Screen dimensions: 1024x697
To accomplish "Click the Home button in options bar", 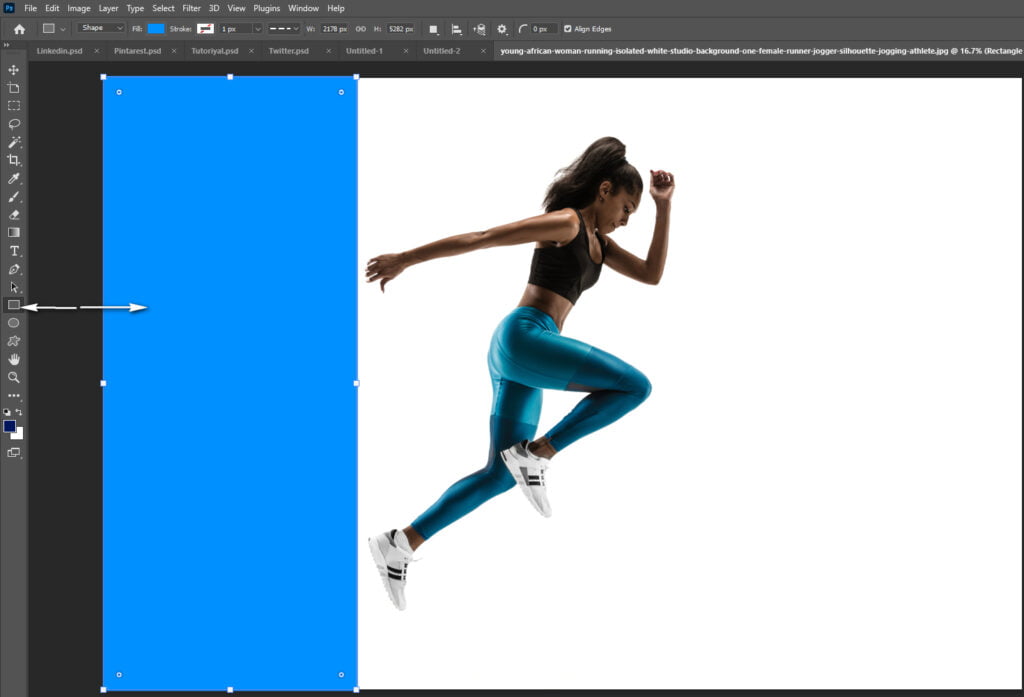I will tap(20, 29).
